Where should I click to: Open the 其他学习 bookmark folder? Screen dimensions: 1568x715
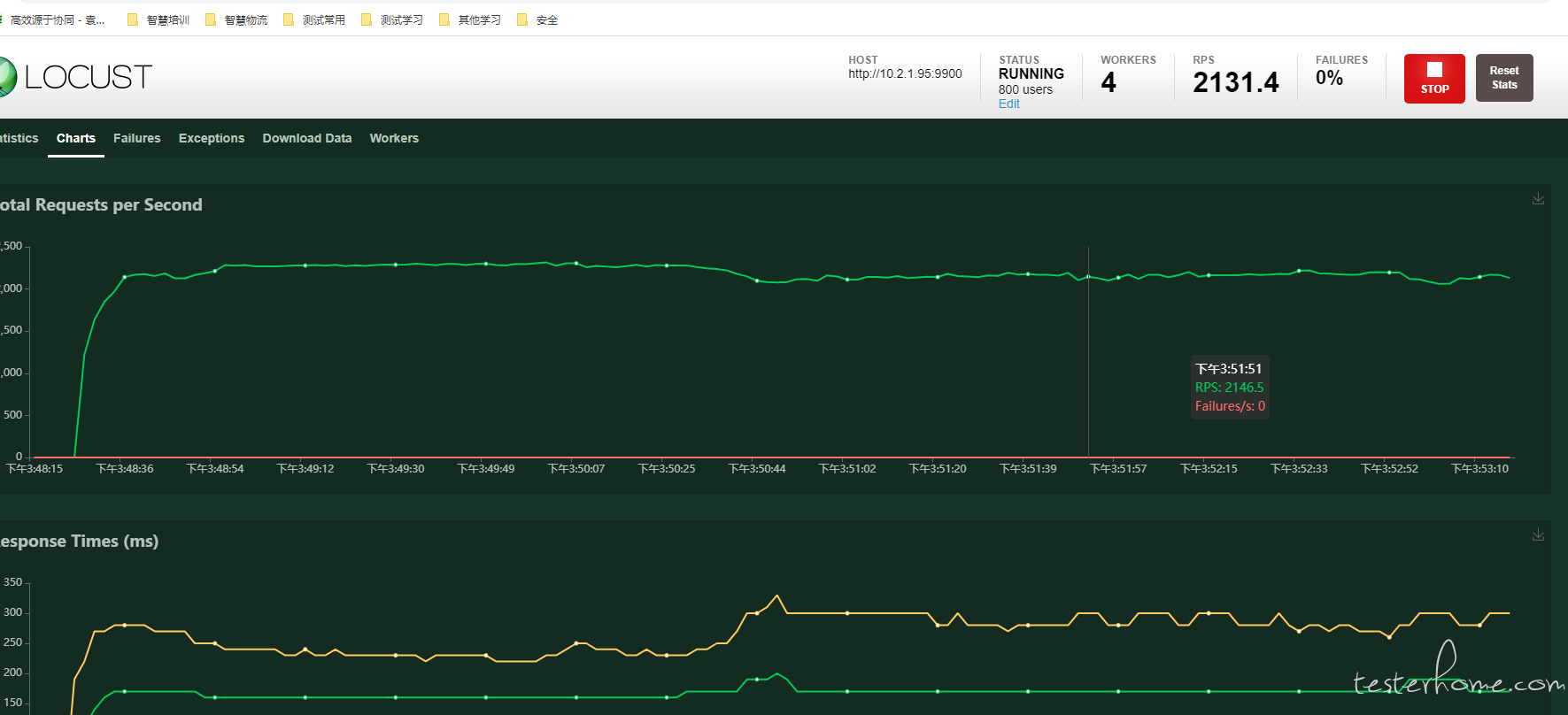[470, 19]
